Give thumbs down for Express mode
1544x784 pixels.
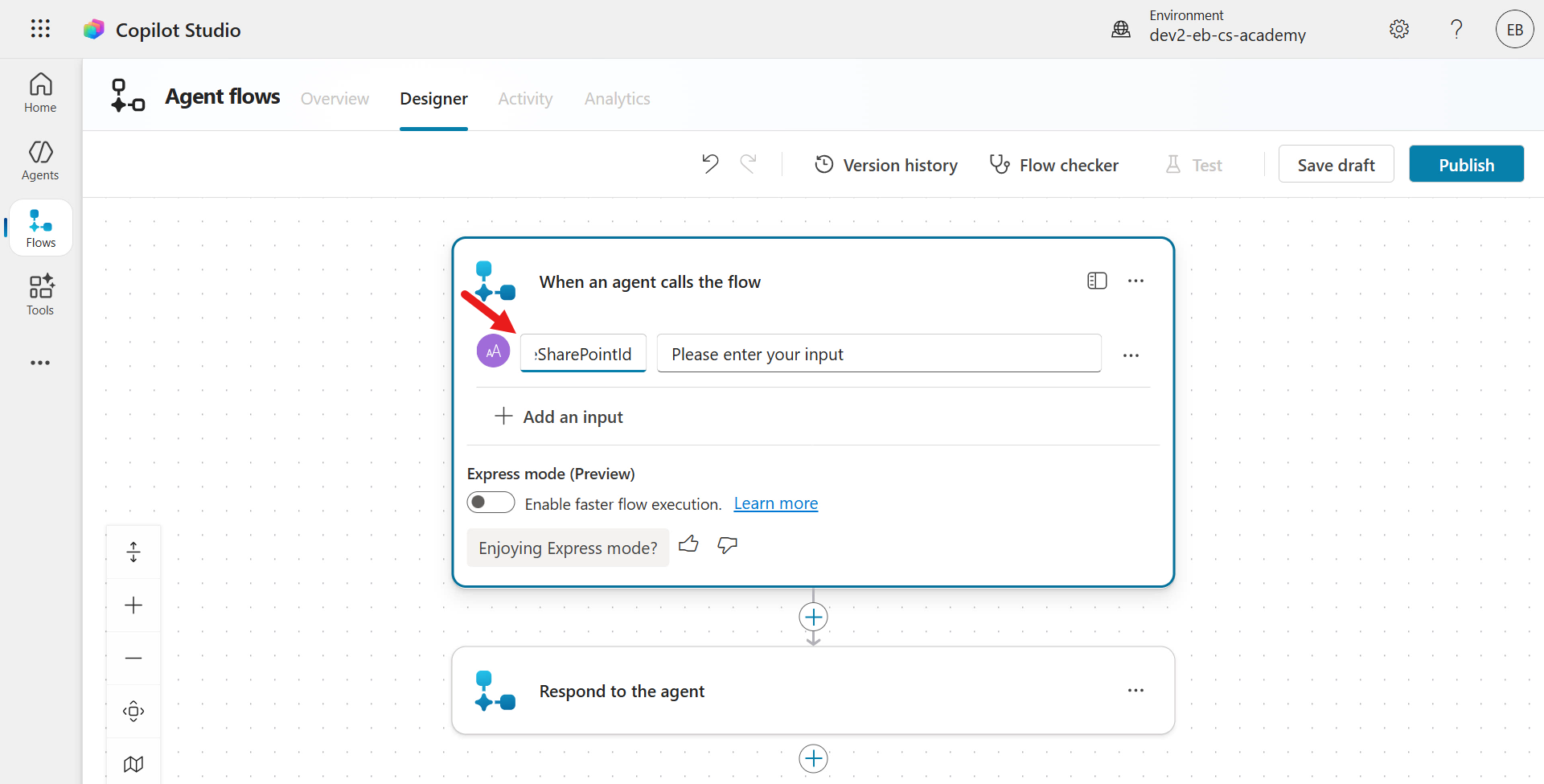pyautogui.click(x=728, y=545)
